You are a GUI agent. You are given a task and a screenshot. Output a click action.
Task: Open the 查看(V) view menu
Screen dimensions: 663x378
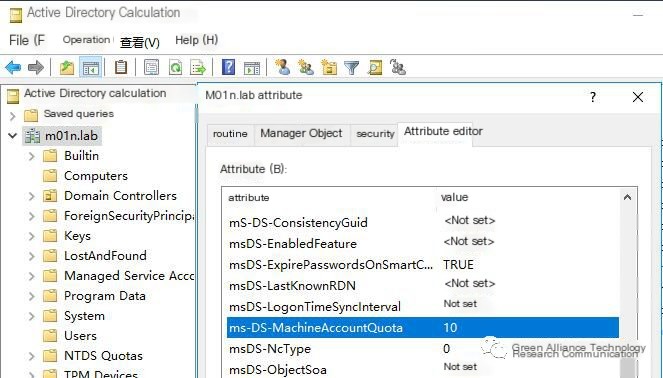click(140, 42)
